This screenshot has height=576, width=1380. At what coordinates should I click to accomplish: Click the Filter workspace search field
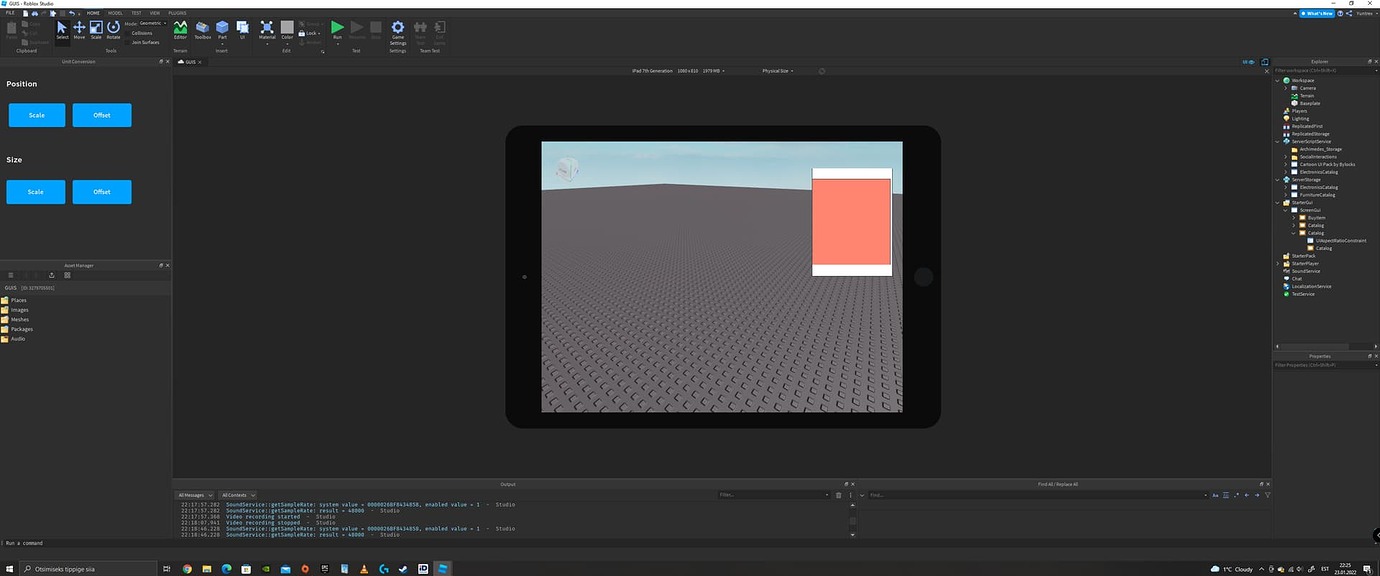click(1326, 71)
